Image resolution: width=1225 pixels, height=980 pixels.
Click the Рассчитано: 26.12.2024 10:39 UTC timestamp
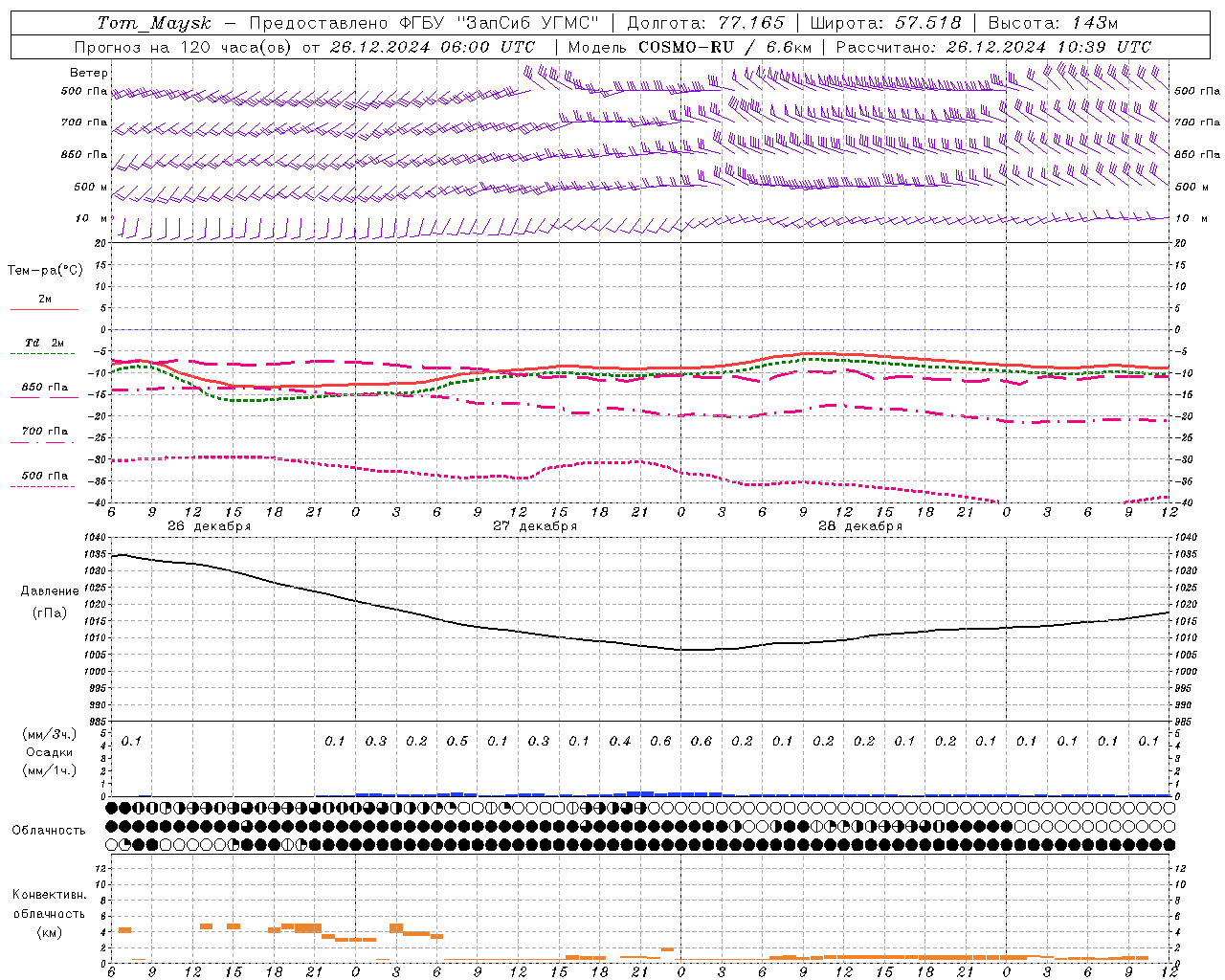click(x=993, y=47)
